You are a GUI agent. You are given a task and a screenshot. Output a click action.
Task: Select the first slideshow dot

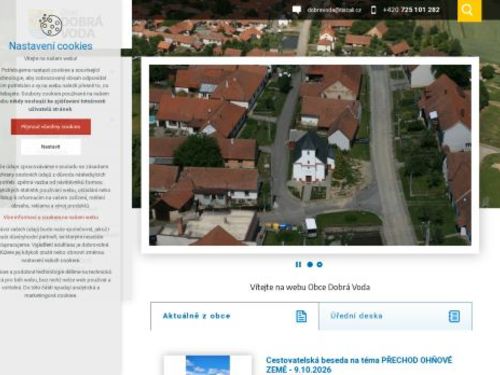(310, 264)
